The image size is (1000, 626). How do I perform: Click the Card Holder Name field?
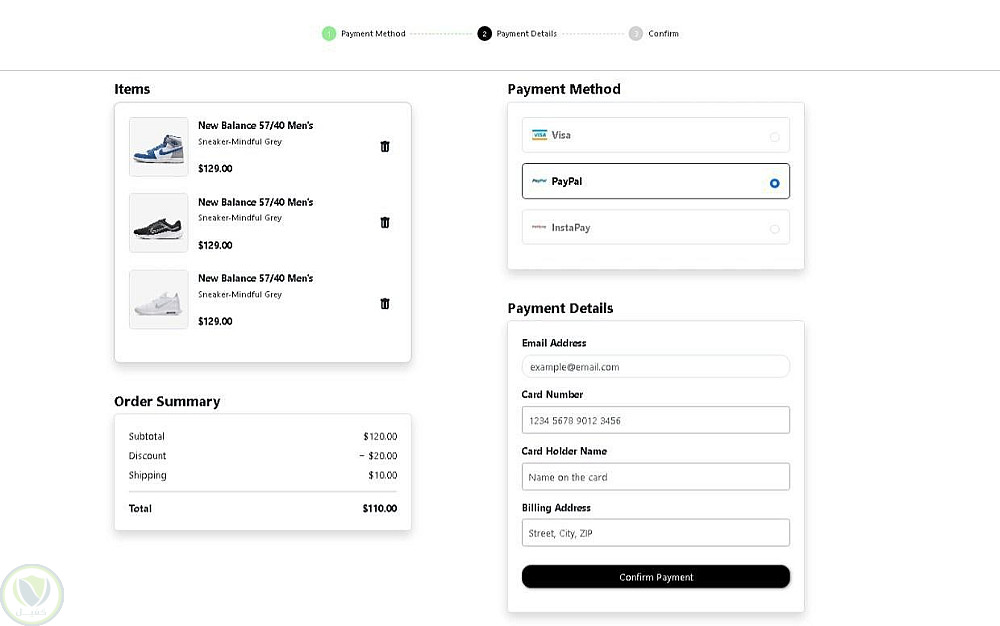click(x=655, y=477)
